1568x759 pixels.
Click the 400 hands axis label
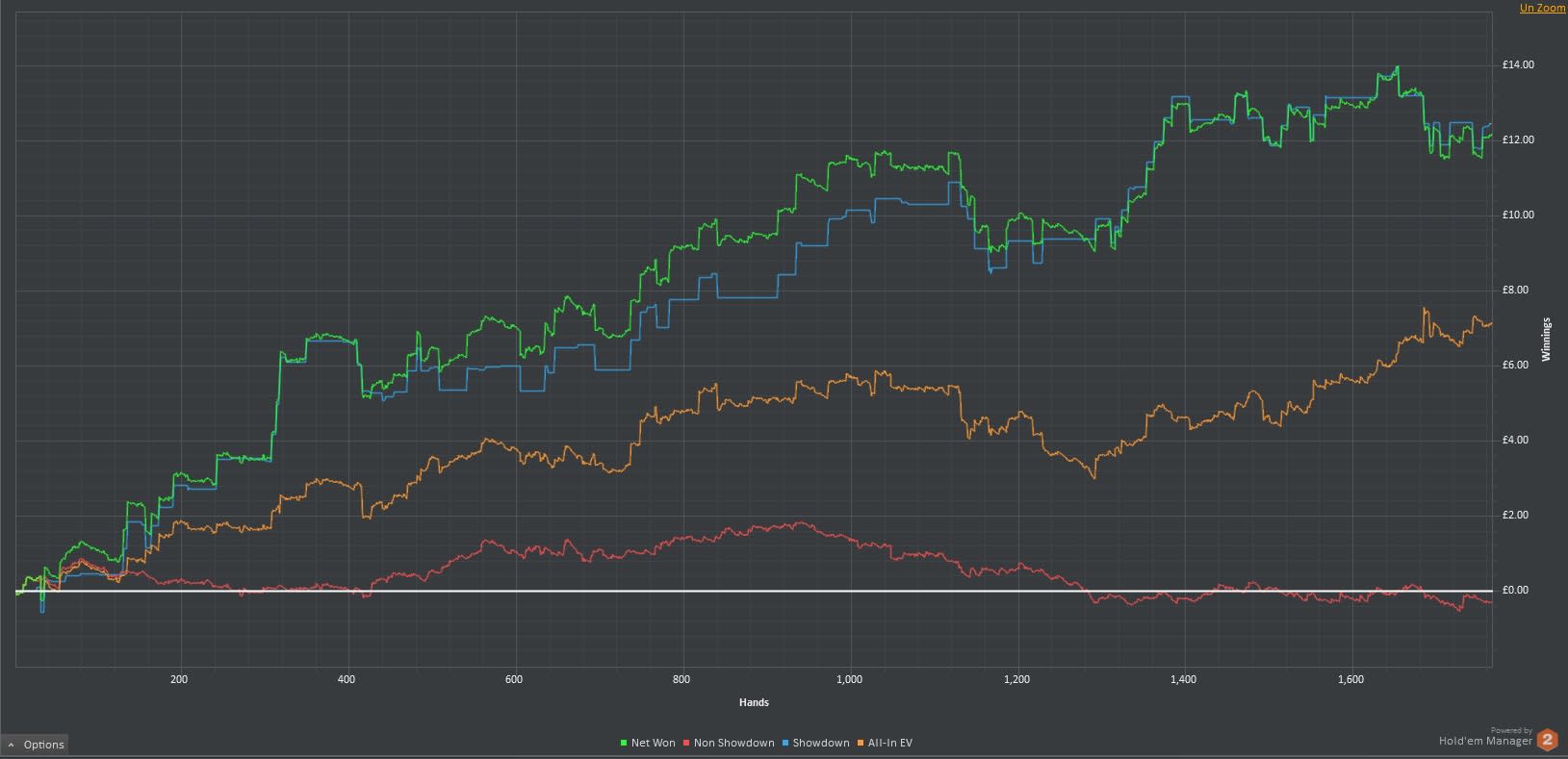[x=347, y=680]
